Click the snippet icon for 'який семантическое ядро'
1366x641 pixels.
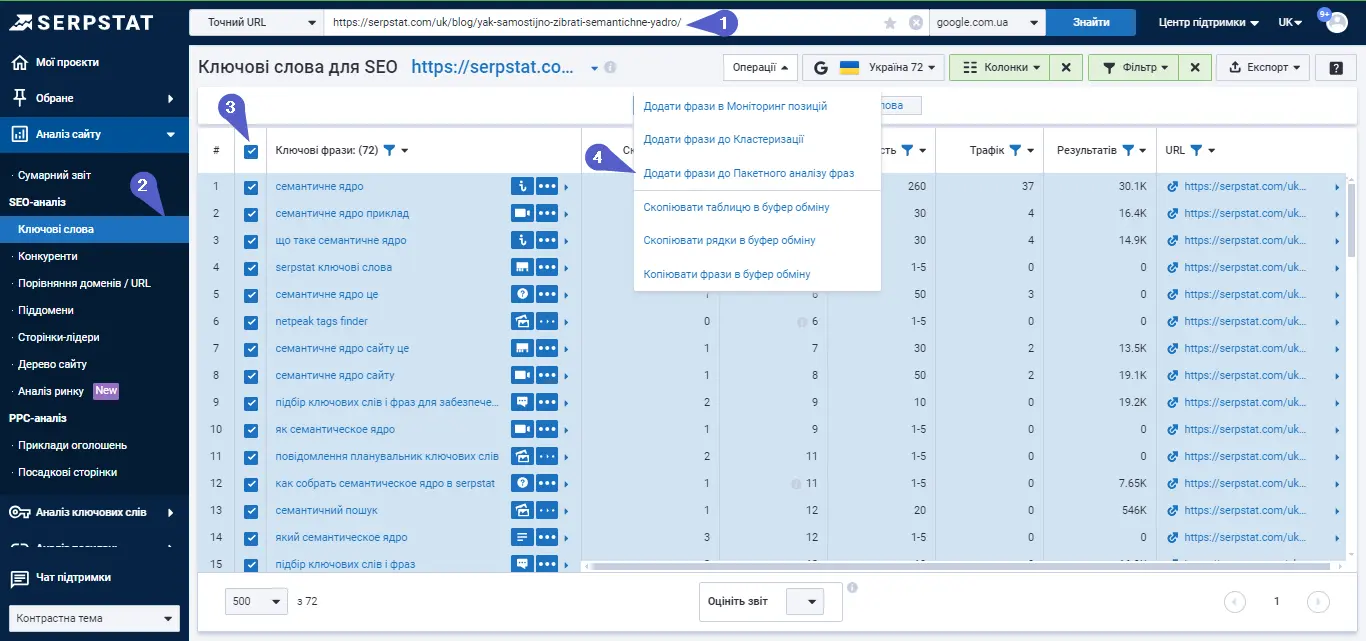click(521, 537)
